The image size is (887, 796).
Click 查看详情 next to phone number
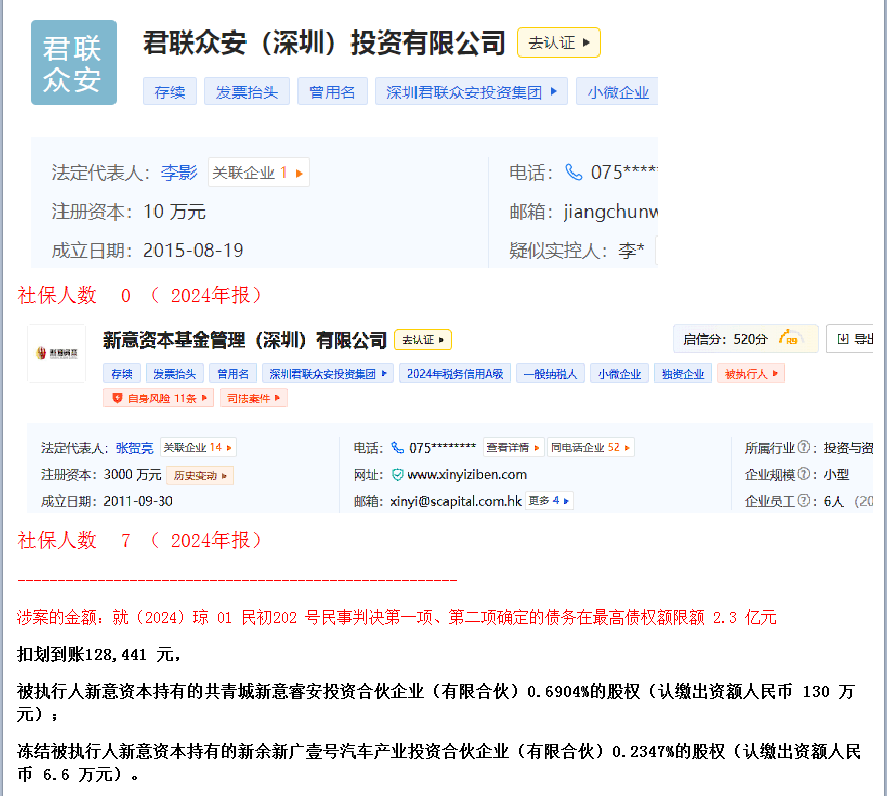click(x=513, y=448)
